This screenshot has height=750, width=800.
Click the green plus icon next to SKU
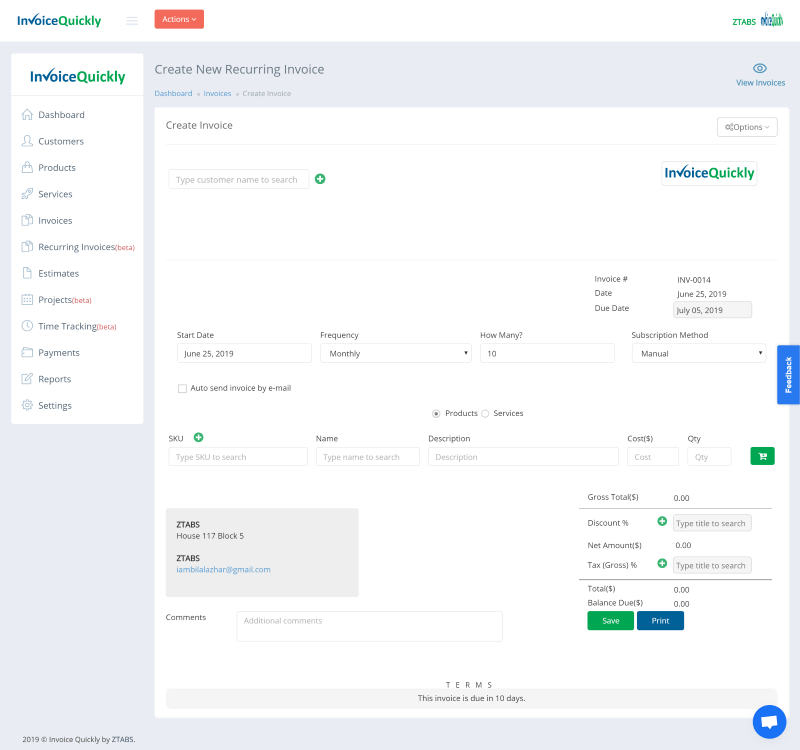pyautogui.click(x=198, y=437)
